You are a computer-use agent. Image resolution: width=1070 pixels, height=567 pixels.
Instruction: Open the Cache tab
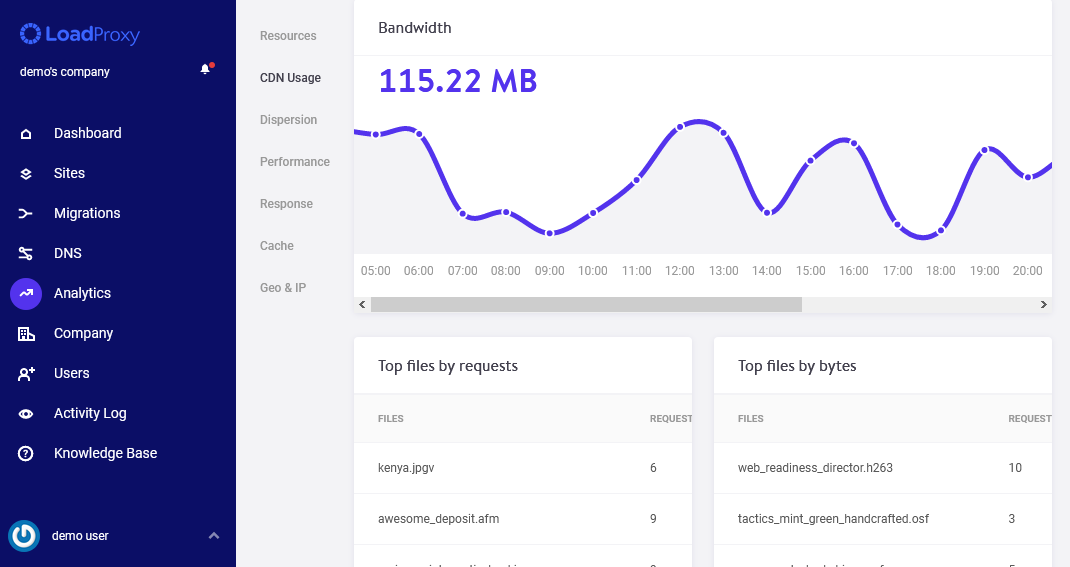[276, 246]
